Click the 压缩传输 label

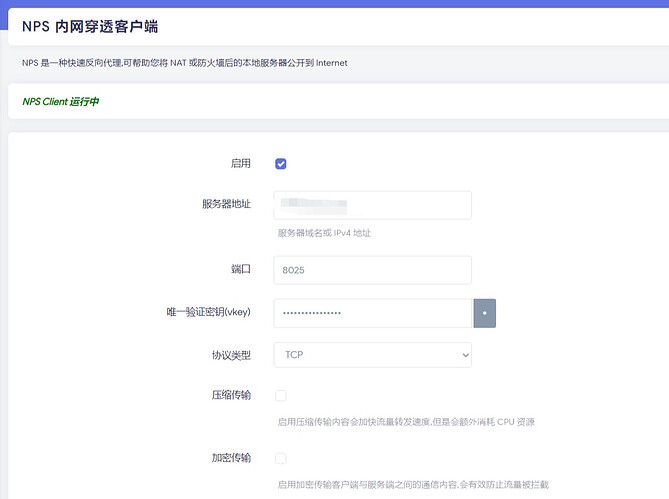pyautogui.click(x=226, y=396)
